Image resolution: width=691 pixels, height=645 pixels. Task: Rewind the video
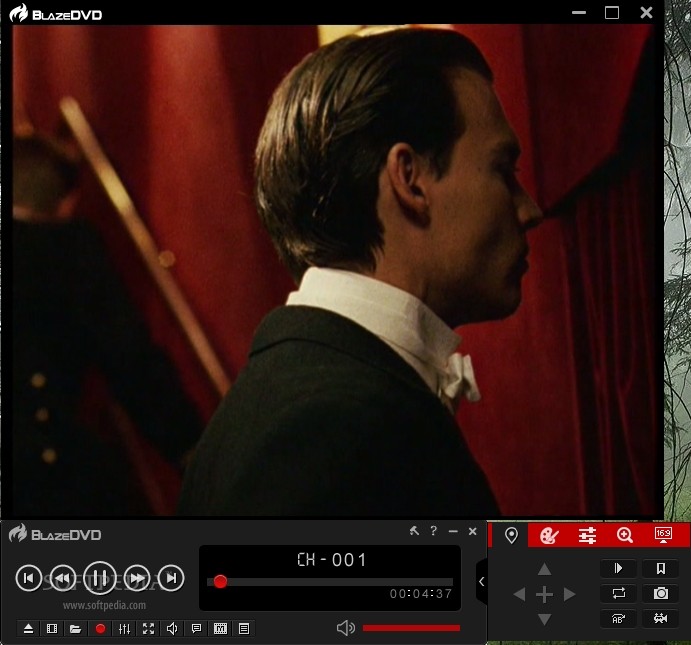[63, 578]
